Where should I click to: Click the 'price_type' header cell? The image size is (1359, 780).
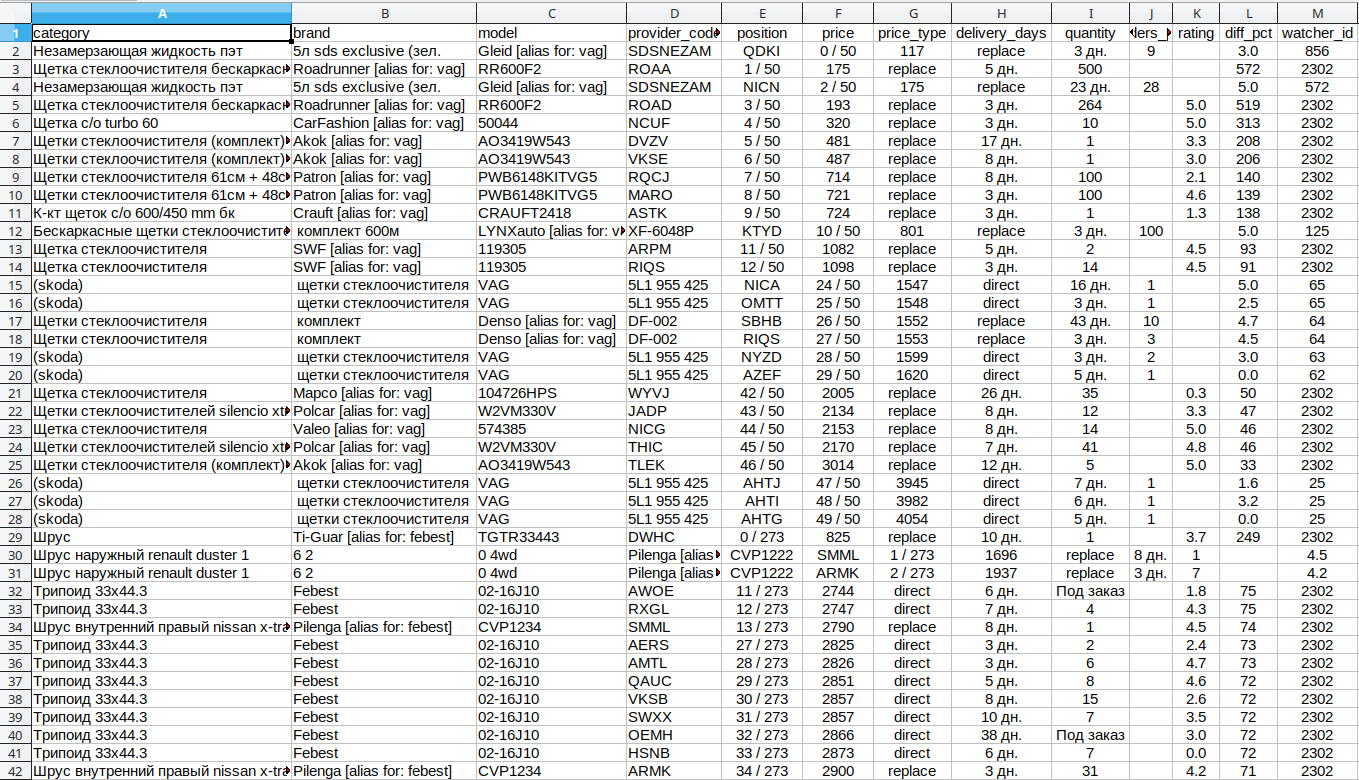[x=912, y=33]
